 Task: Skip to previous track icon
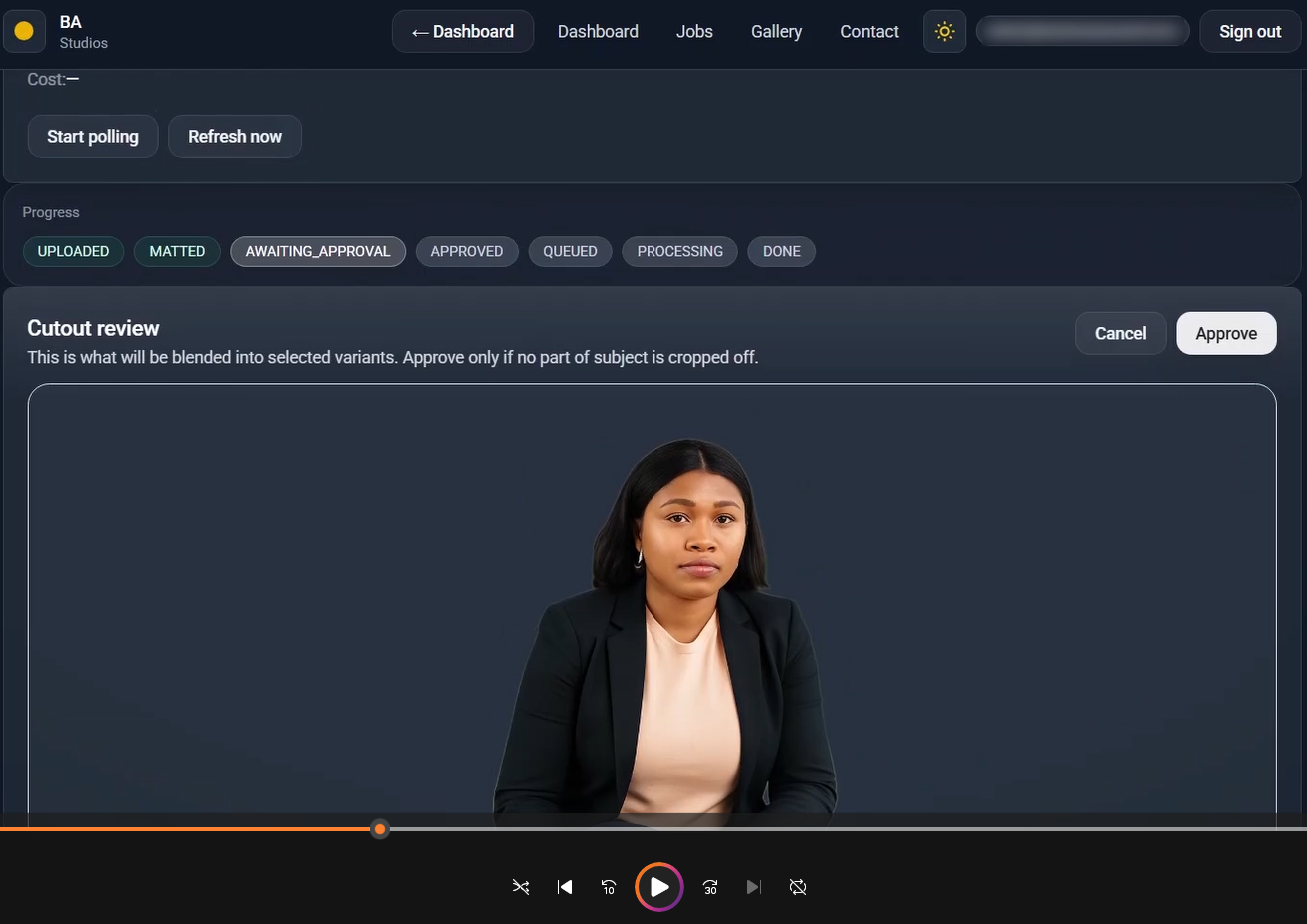pyautogui.click(x=565, y=887)
